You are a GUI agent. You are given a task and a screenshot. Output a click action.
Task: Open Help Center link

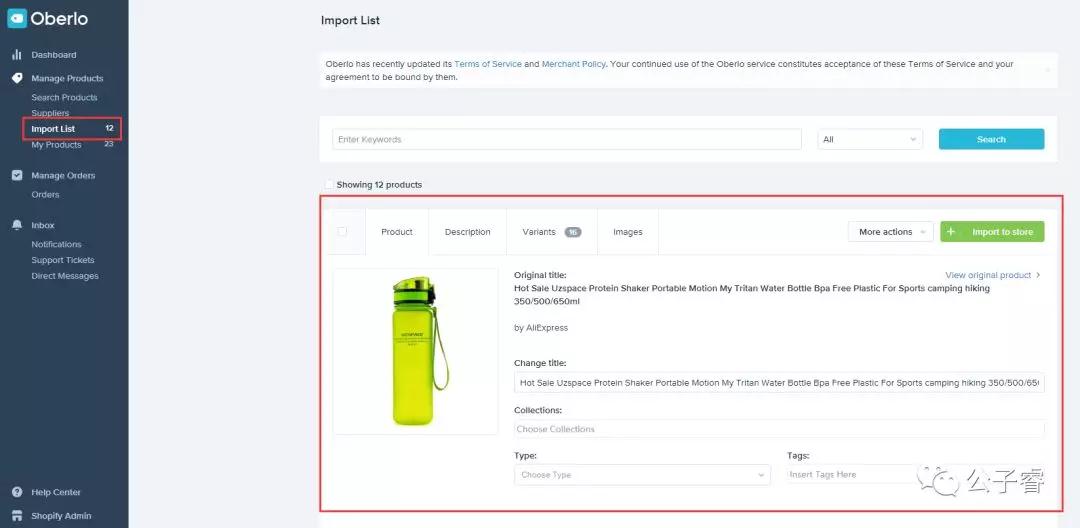(x=56, y=492)
